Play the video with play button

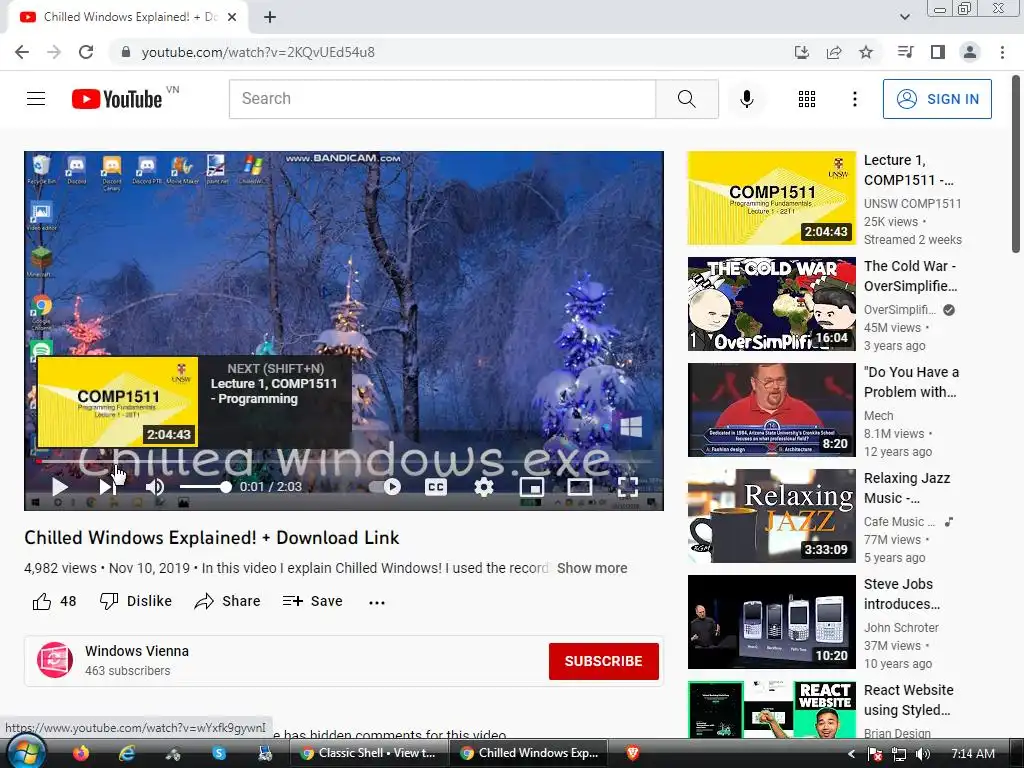pos(59,487)
